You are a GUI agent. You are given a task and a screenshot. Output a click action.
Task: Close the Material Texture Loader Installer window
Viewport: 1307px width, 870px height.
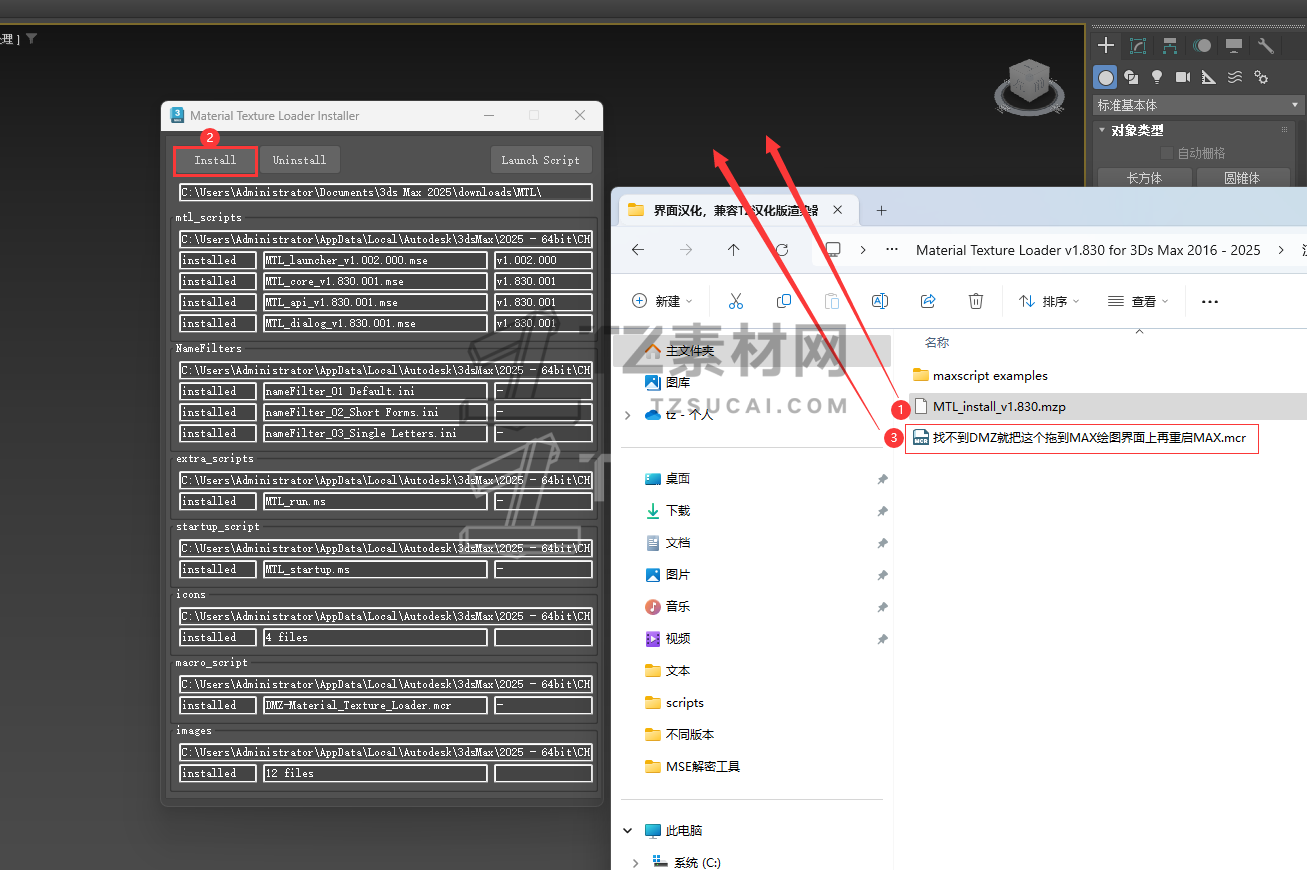point(580,115)
